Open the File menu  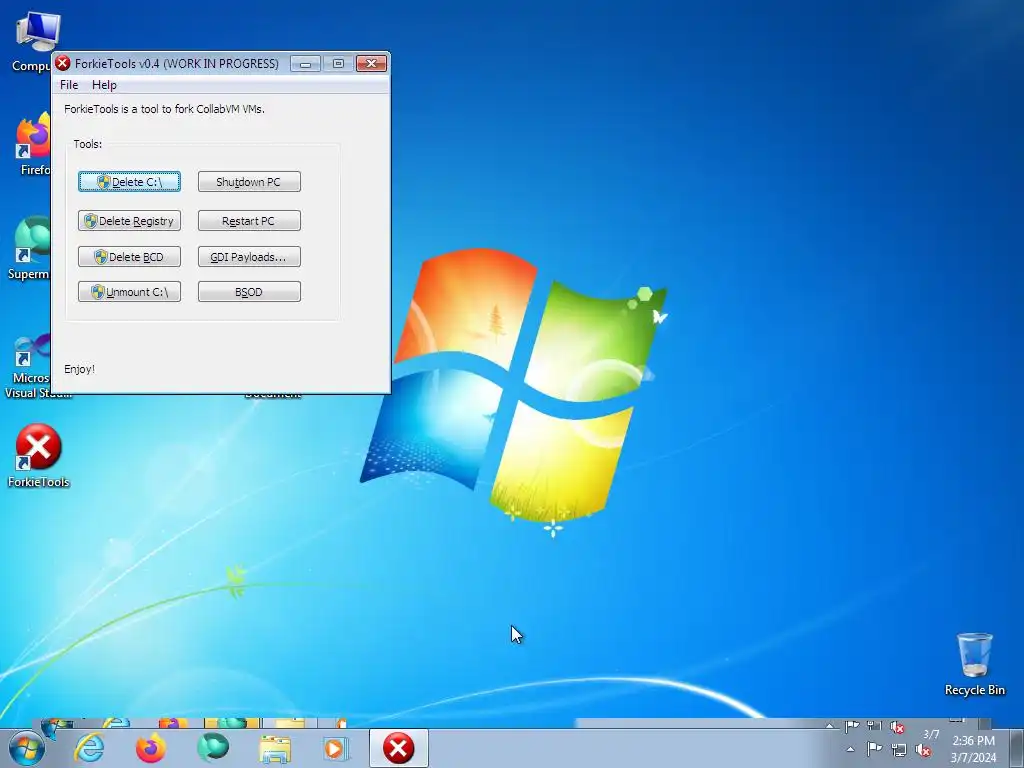tap(69, 85)
